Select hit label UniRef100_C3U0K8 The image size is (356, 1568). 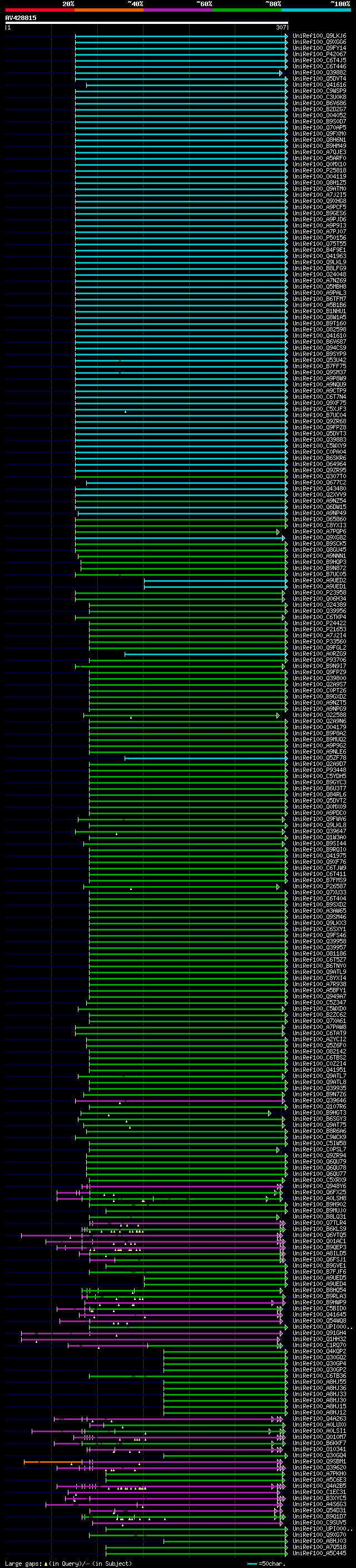click(319, 97)
